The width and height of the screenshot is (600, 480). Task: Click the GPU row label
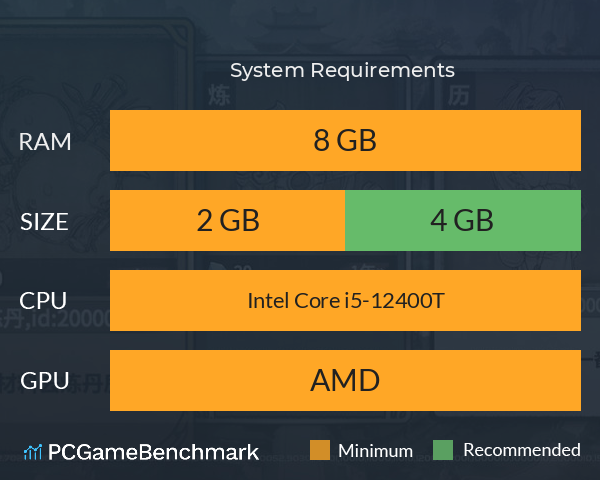pos(45,381)
